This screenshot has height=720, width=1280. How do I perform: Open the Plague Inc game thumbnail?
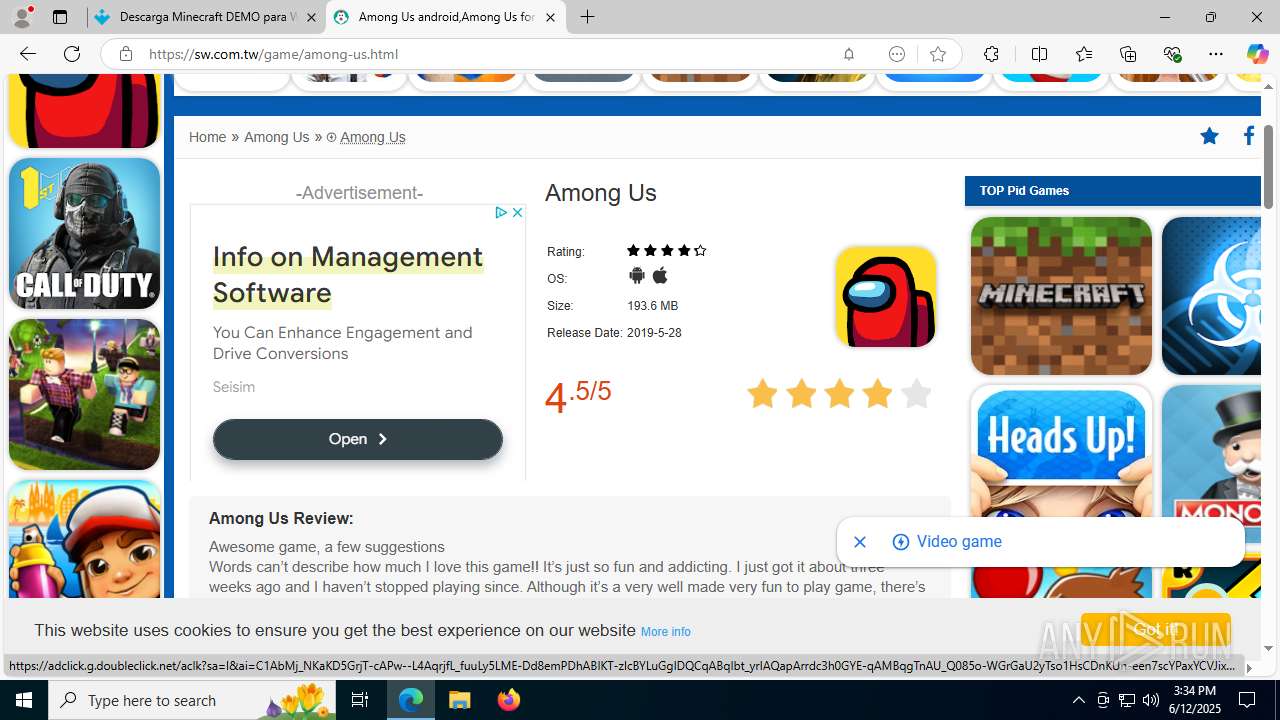click(x=1211, y=296)
